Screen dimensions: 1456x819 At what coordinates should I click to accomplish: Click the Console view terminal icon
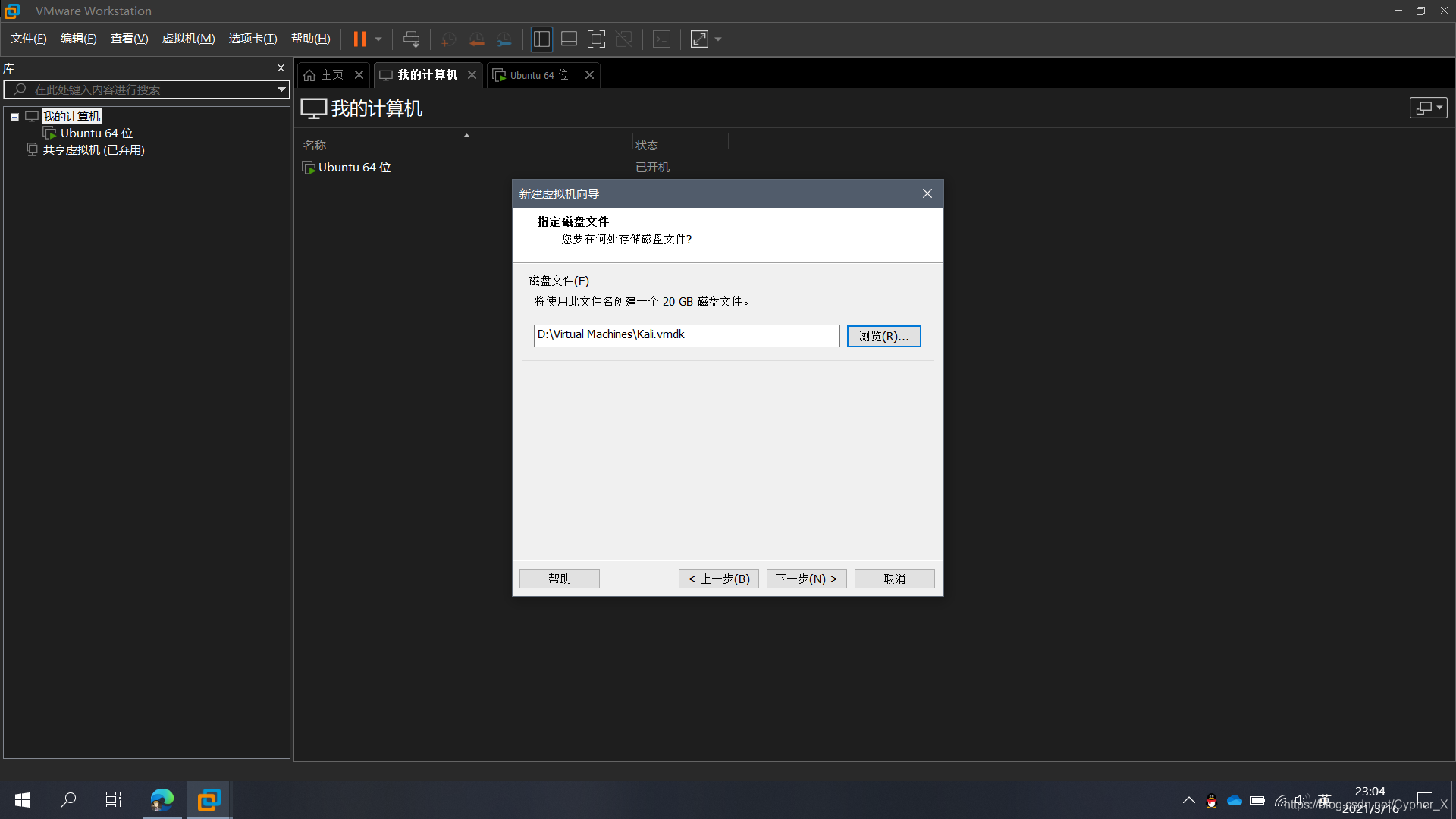661,39
